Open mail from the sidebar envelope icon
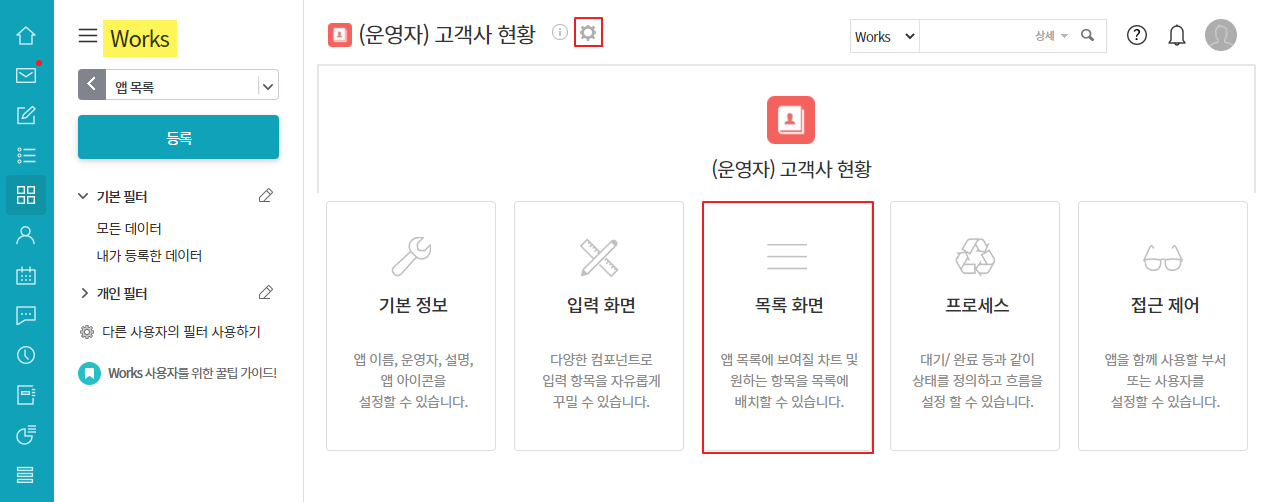 (26, 76)
